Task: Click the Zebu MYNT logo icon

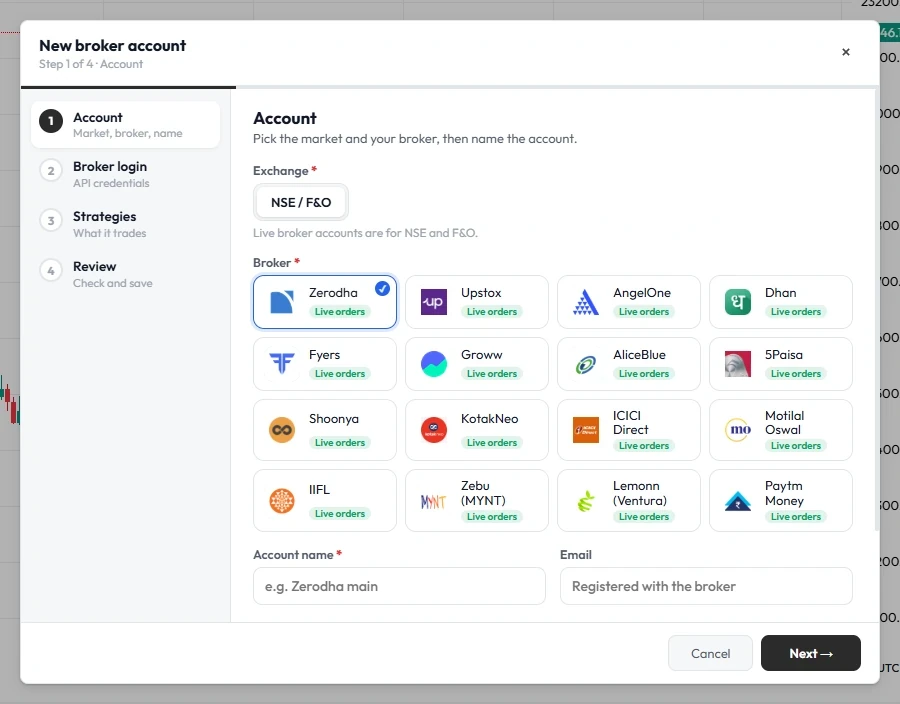Action: [x=434, y=501]
